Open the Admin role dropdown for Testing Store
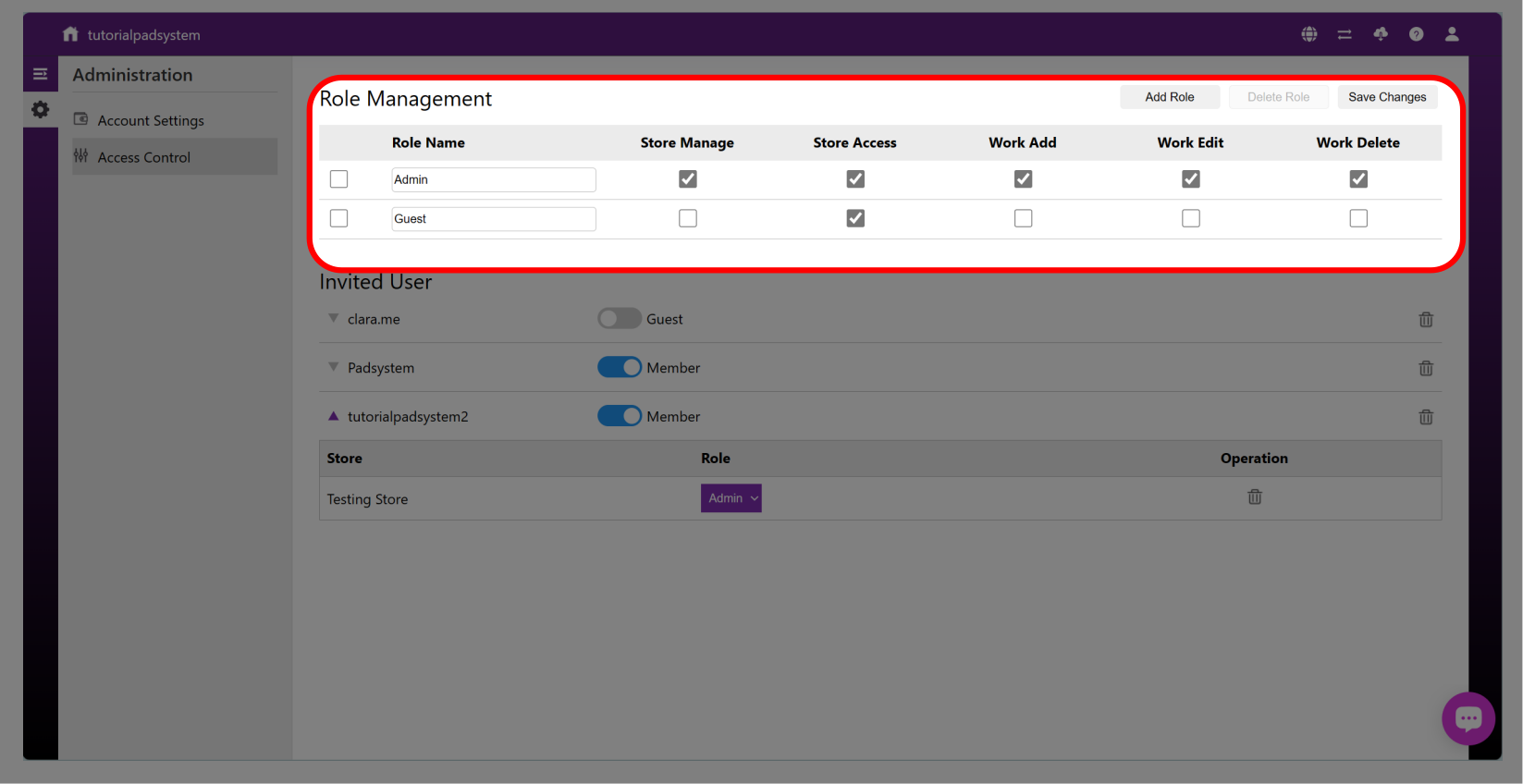1523x784 pixels. click(x=731, y=498)
